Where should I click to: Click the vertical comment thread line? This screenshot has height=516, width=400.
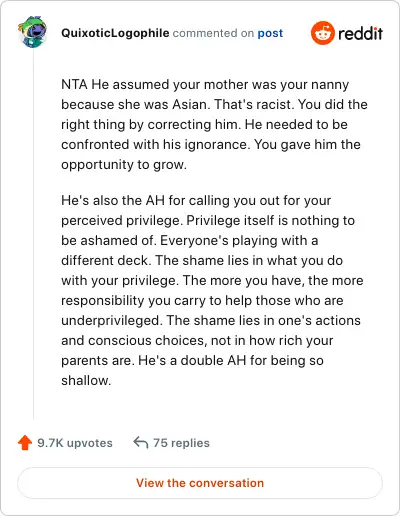(x=33, y=233)
